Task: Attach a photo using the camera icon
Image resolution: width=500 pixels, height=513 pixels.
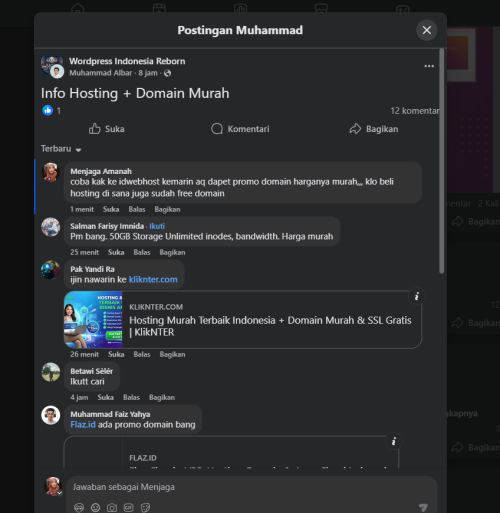Action: (x=112, y=508)
